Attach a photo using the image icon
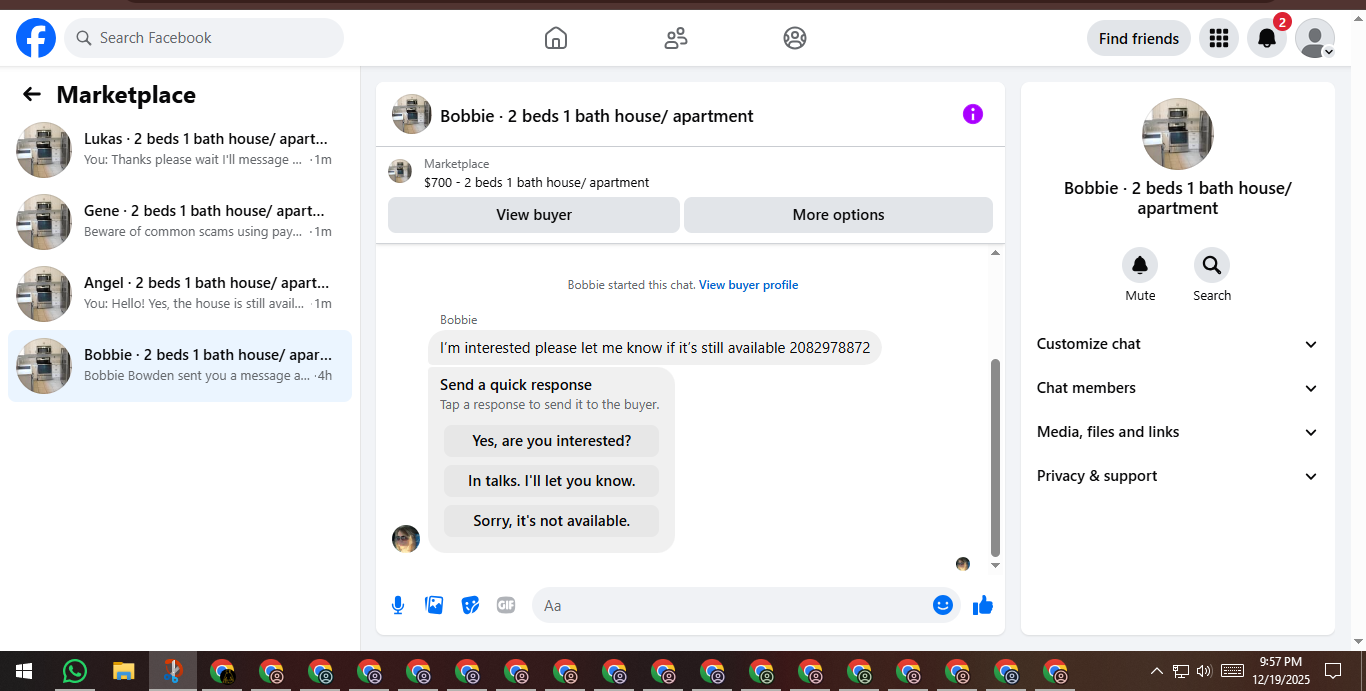This screenshot has height=691, width=1366. (x=434, y=605)
